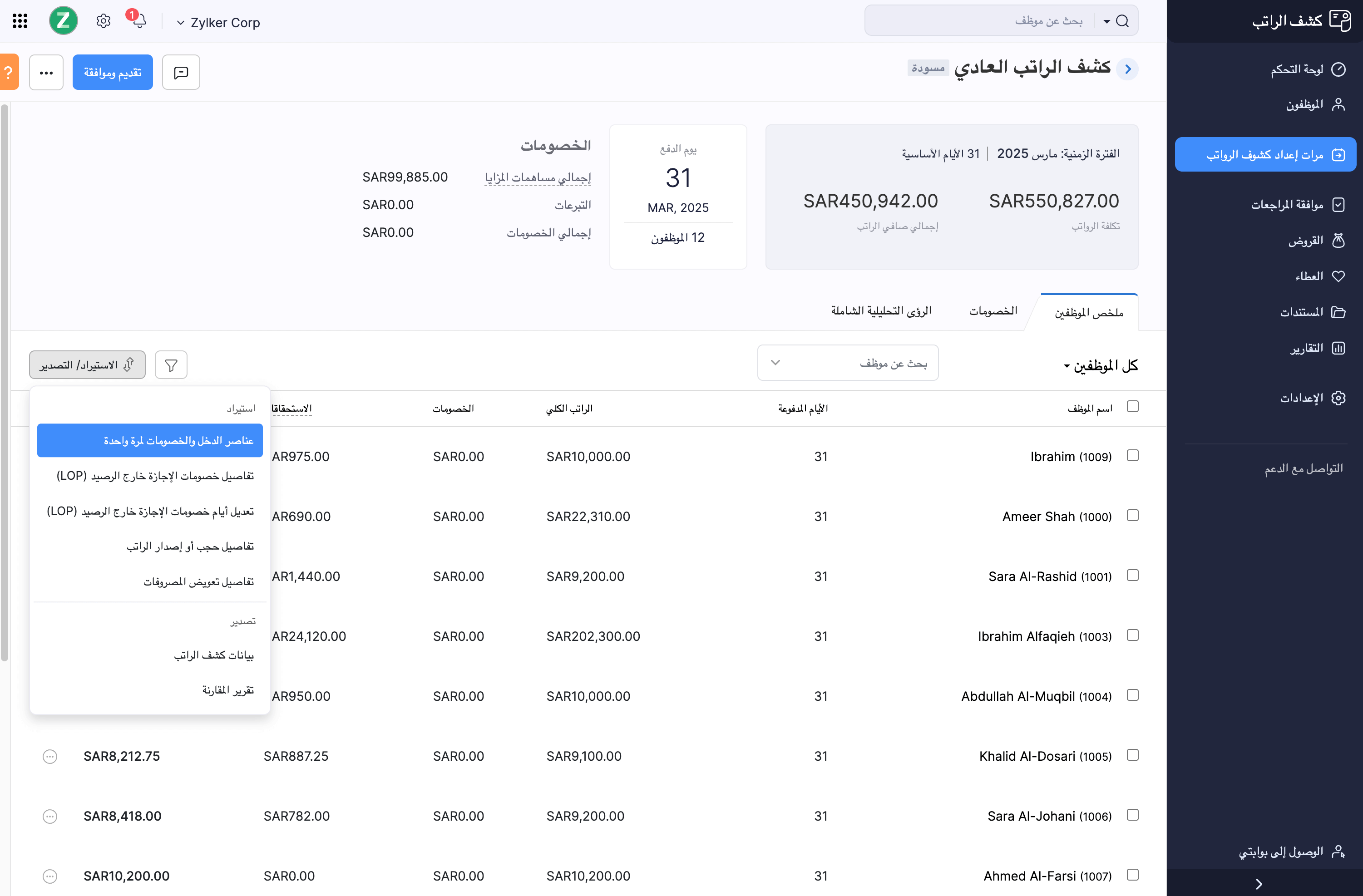
Task: Check the checkbox for Ibrahim (1009)
Action: [x=1133, y=455]
